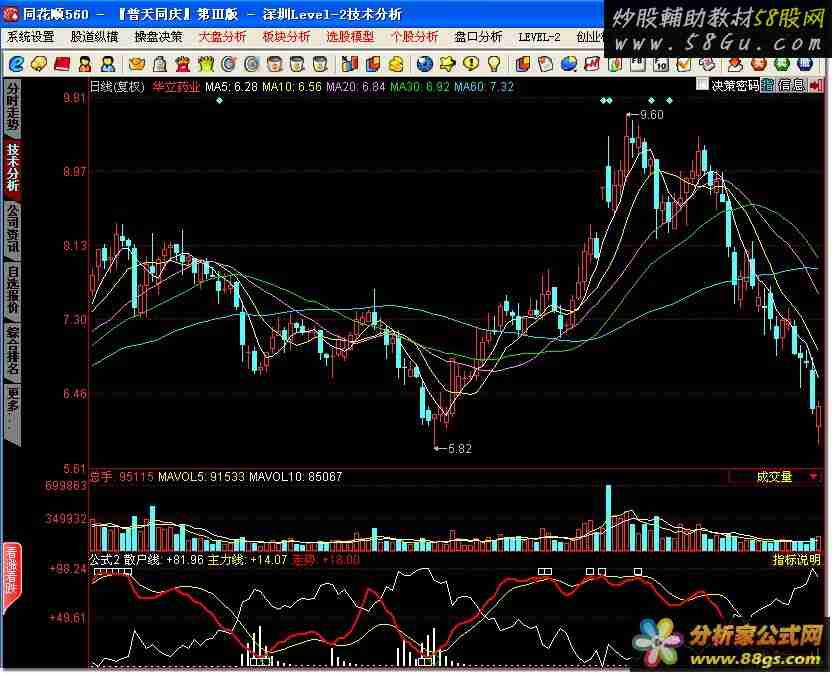Click the 公式2 indicator name

point(105,560)
